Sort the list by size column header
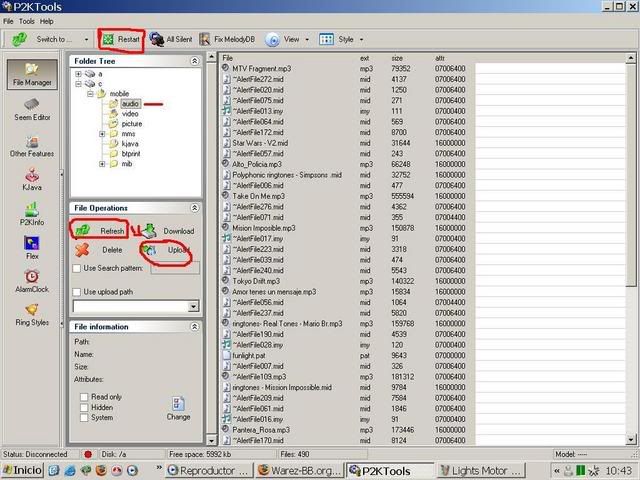Image resolution: width=640 pixels, height=480 pixels. pyautogui.click(x=397, y=58)
